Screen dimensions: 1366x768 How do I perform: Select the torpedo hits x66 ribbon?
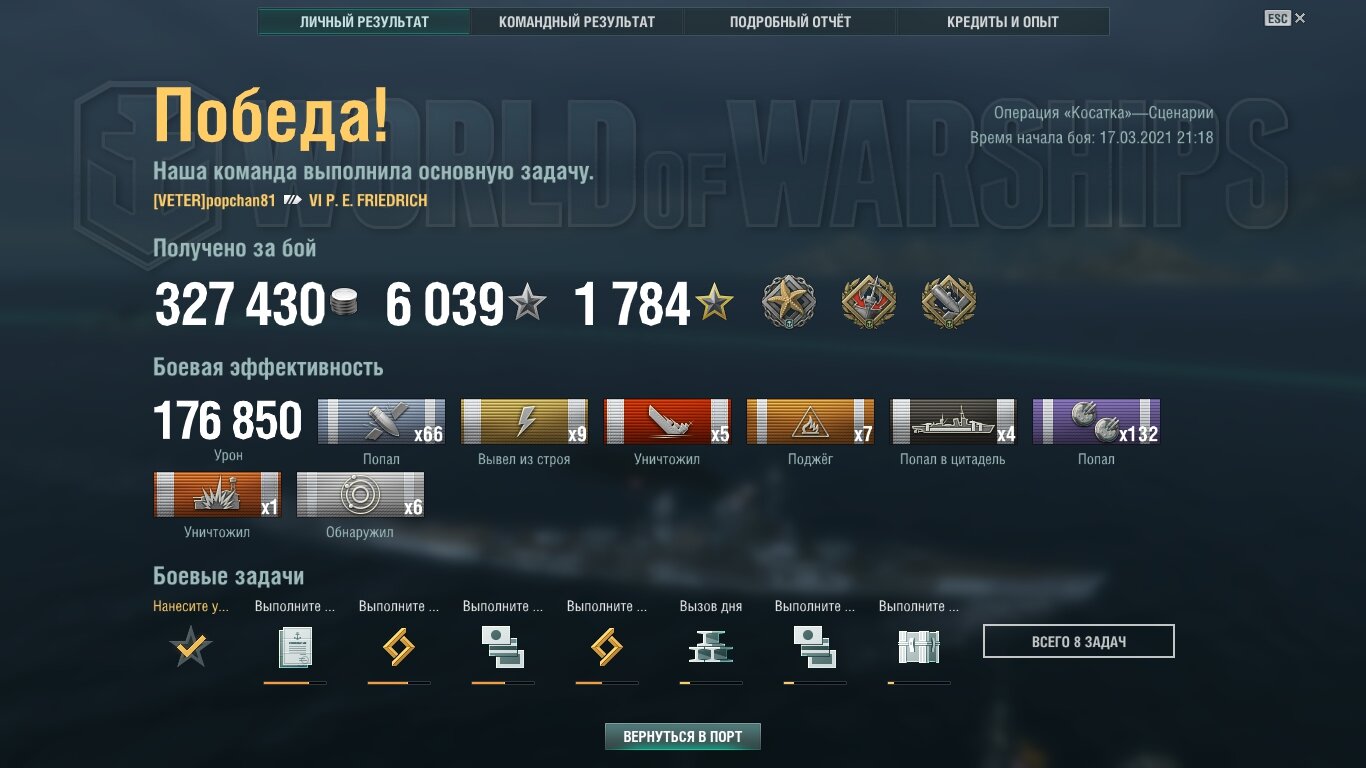(x=381, y=421)
